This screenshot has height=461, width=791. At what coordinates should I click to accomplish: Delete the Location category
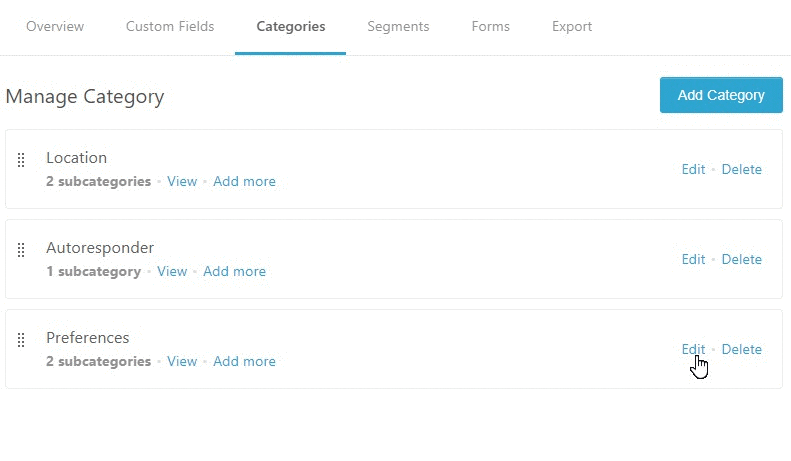[741, 170]
